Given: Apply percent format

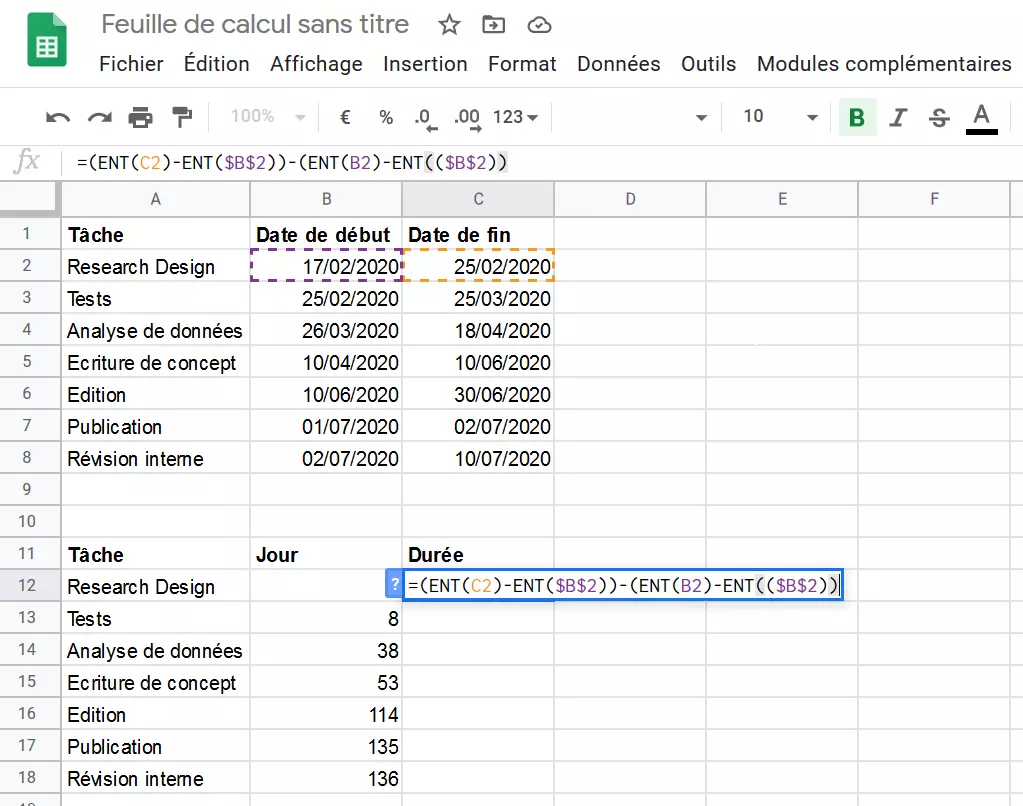Looking at the screenshot, I should (x=386, y=117).
